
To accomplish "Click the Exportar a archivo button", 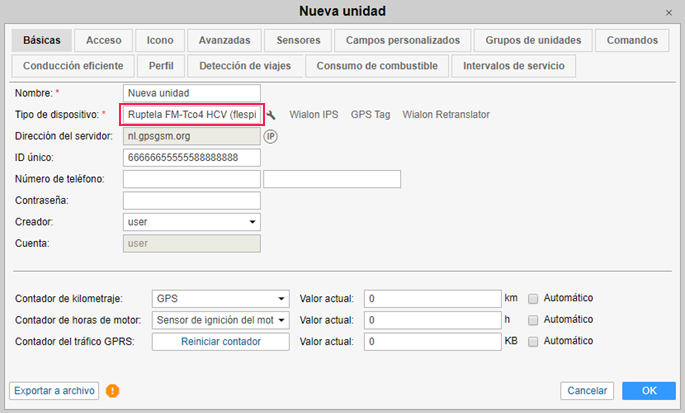I will point(53,390).
